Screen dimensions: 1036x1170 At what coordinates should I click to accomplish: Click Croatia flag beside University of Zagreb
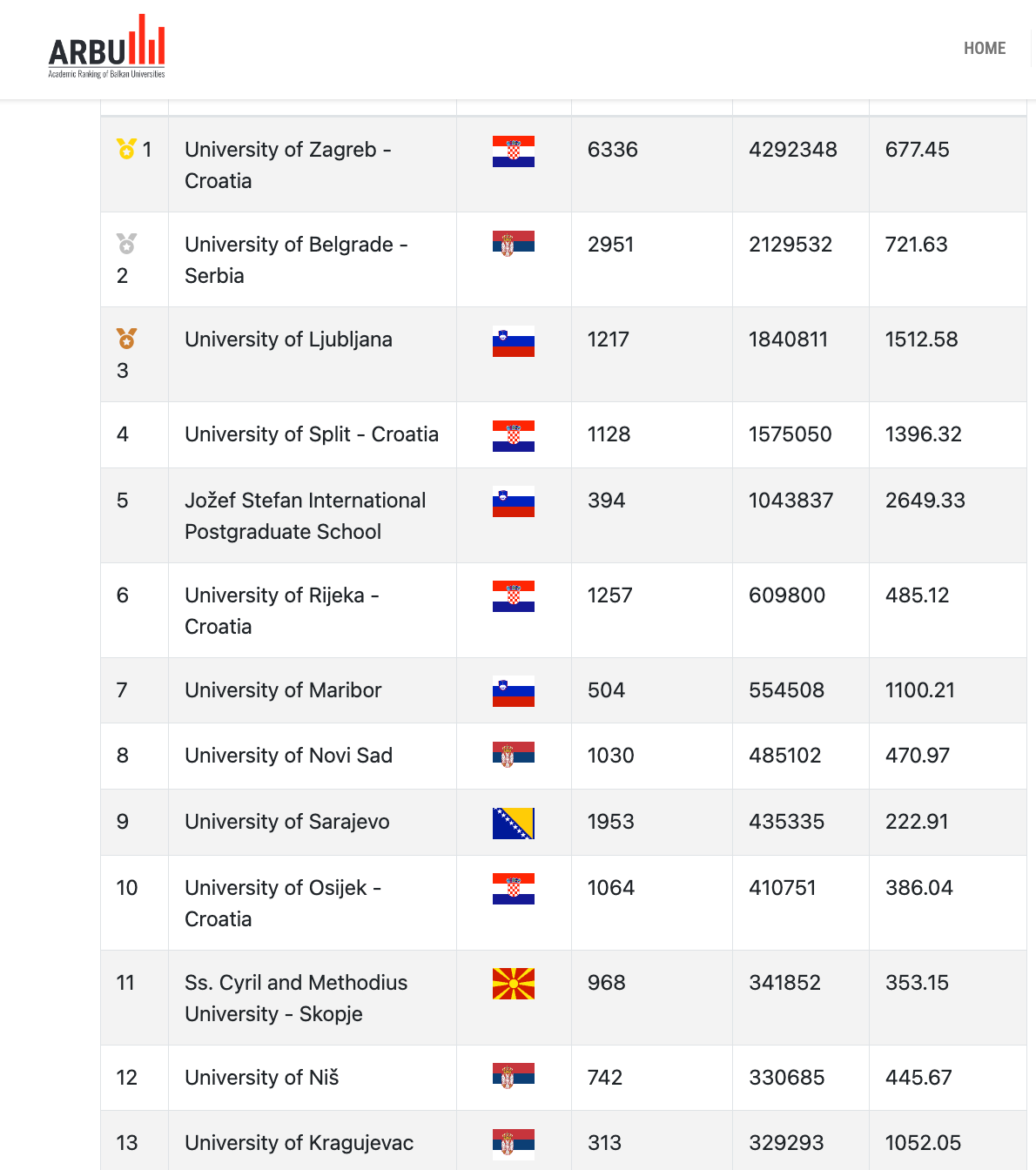tap(513, 151)
